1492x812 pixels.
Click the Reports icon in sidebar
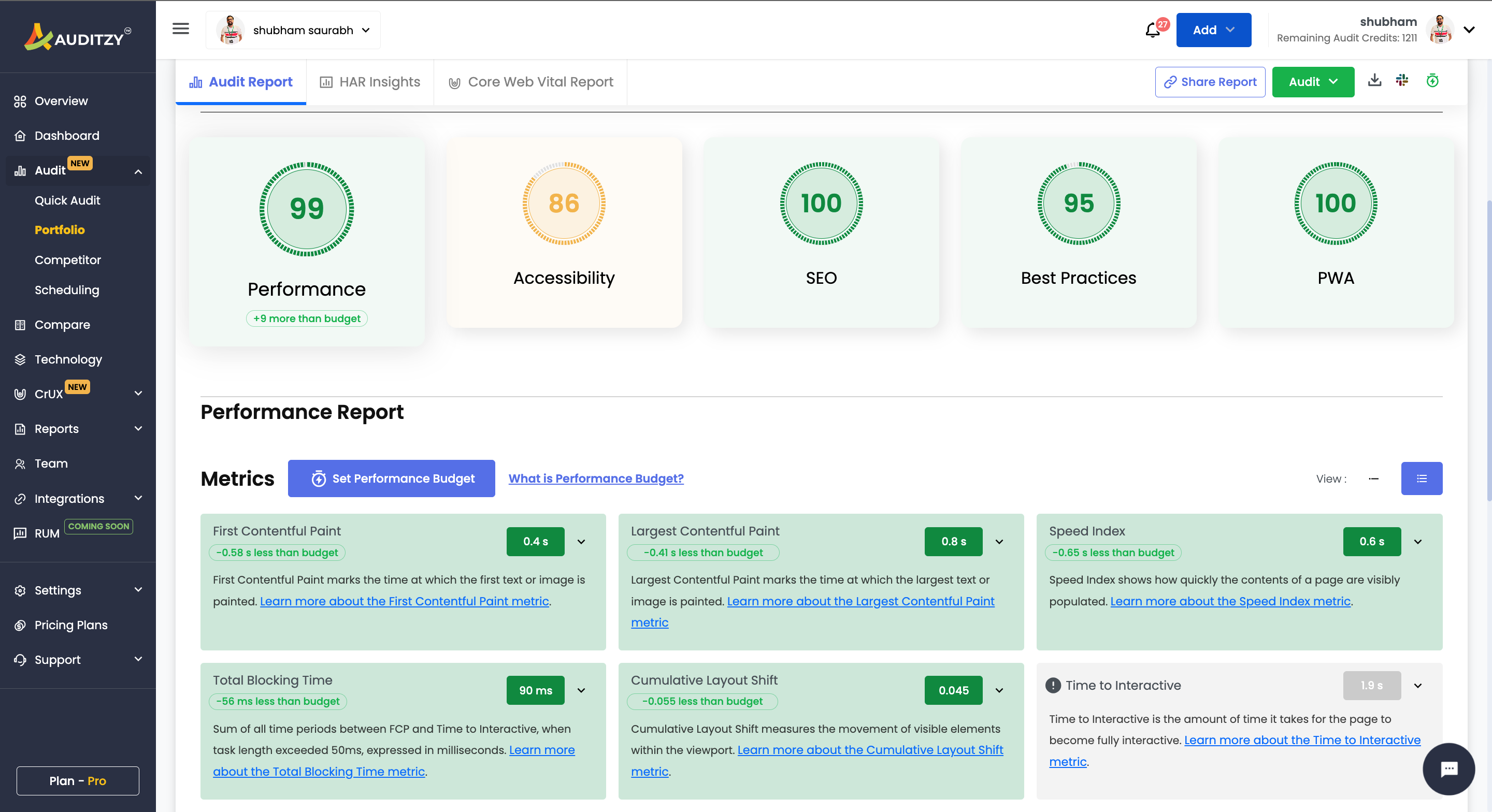click(20, 429)
